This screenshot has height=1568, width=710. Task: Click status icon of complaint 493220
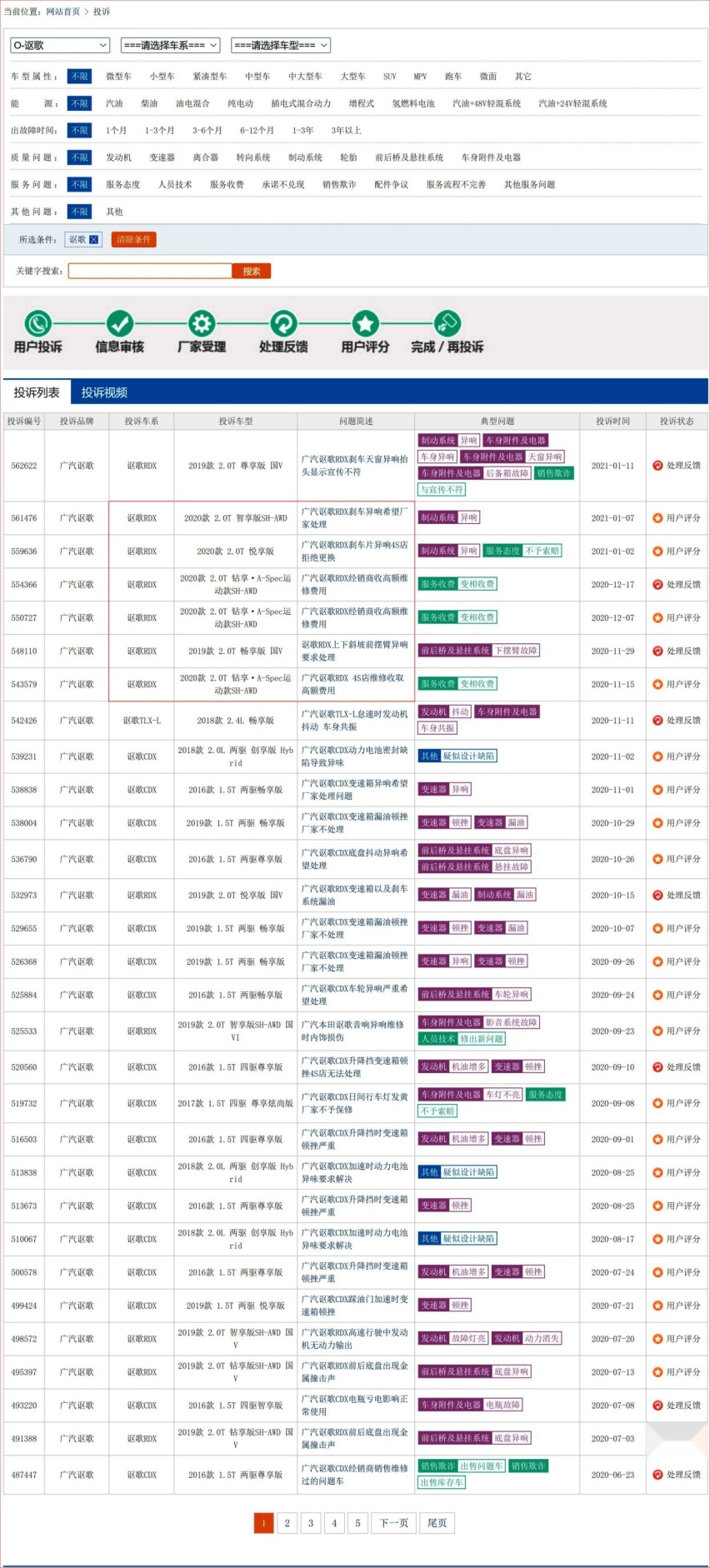click(x=657, y=1406)
